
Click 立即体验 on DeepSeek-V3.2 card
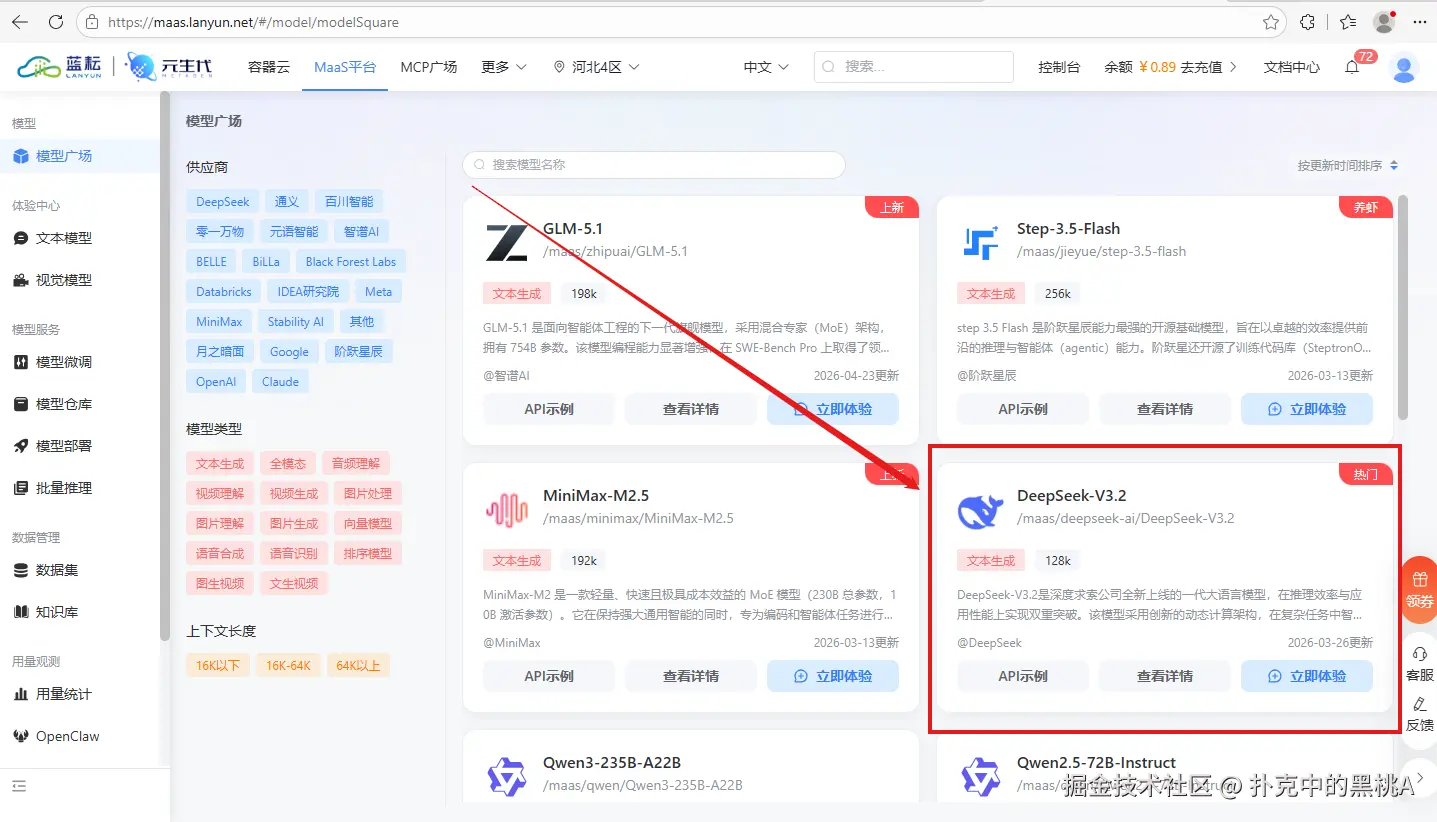(x=1307, y=676)
